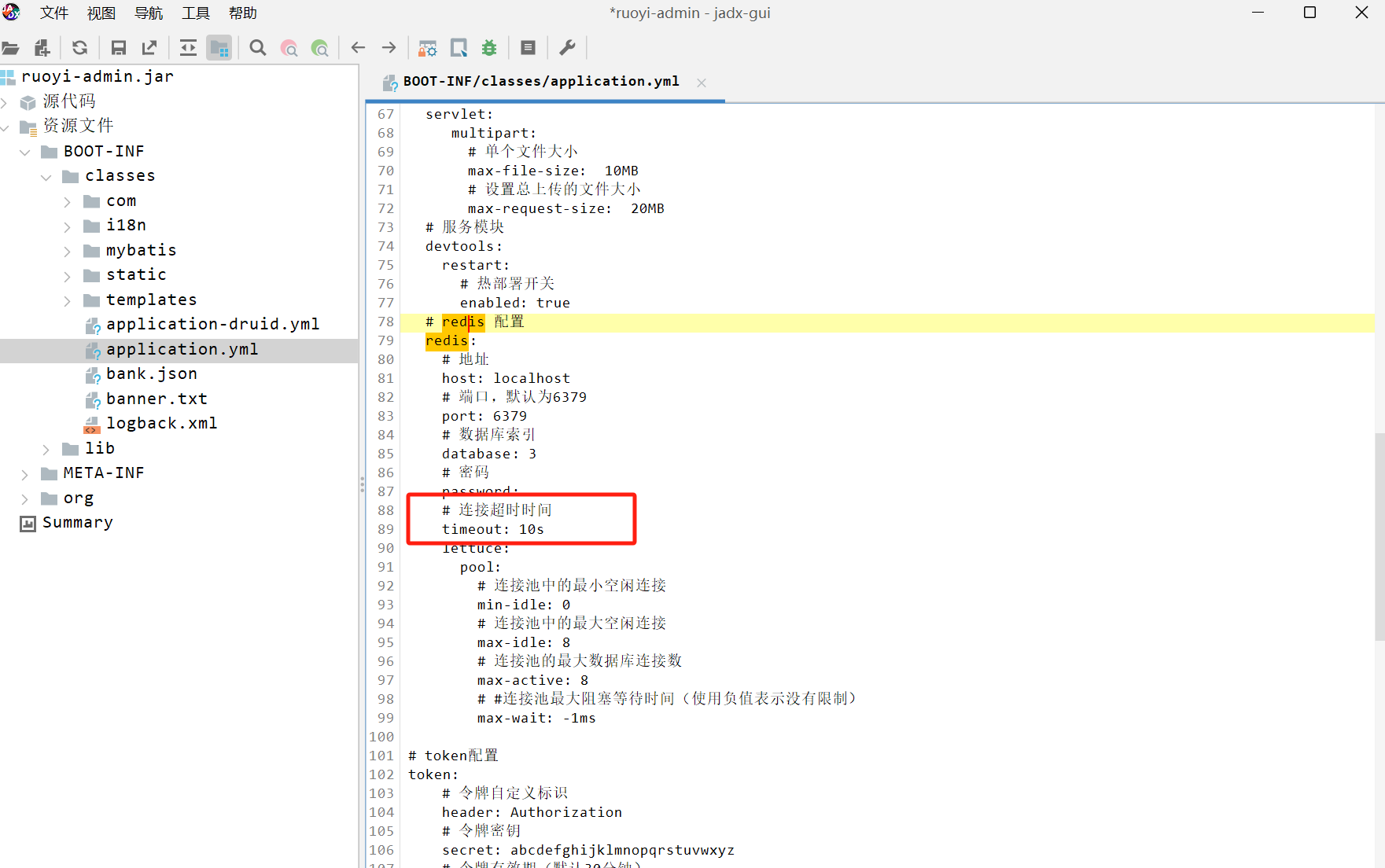Click the Save project disk icon
This screenshot has height=868, width=1385.
[119, 48]
